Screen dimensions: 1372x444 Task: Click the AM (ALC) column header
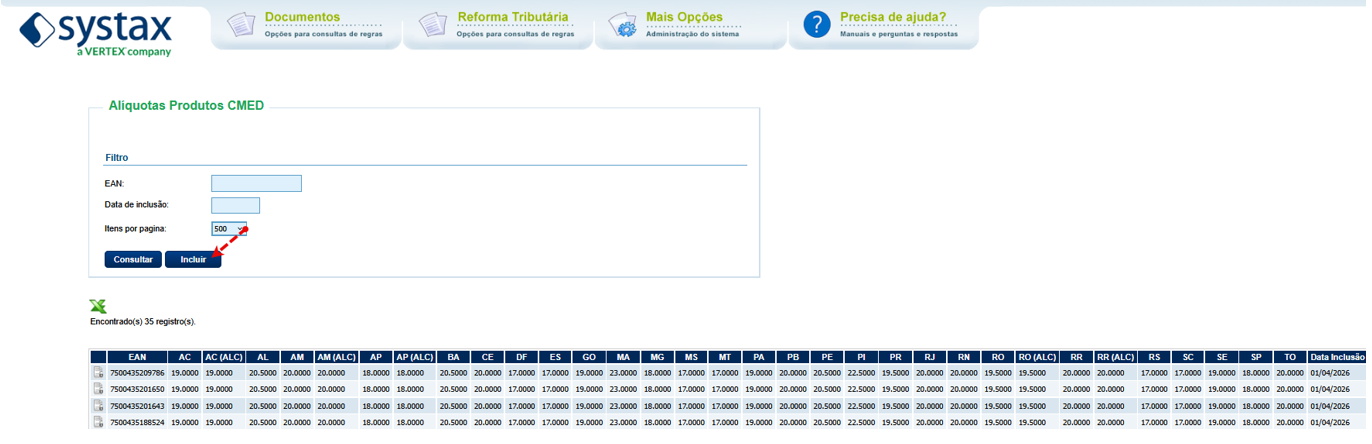337,357
